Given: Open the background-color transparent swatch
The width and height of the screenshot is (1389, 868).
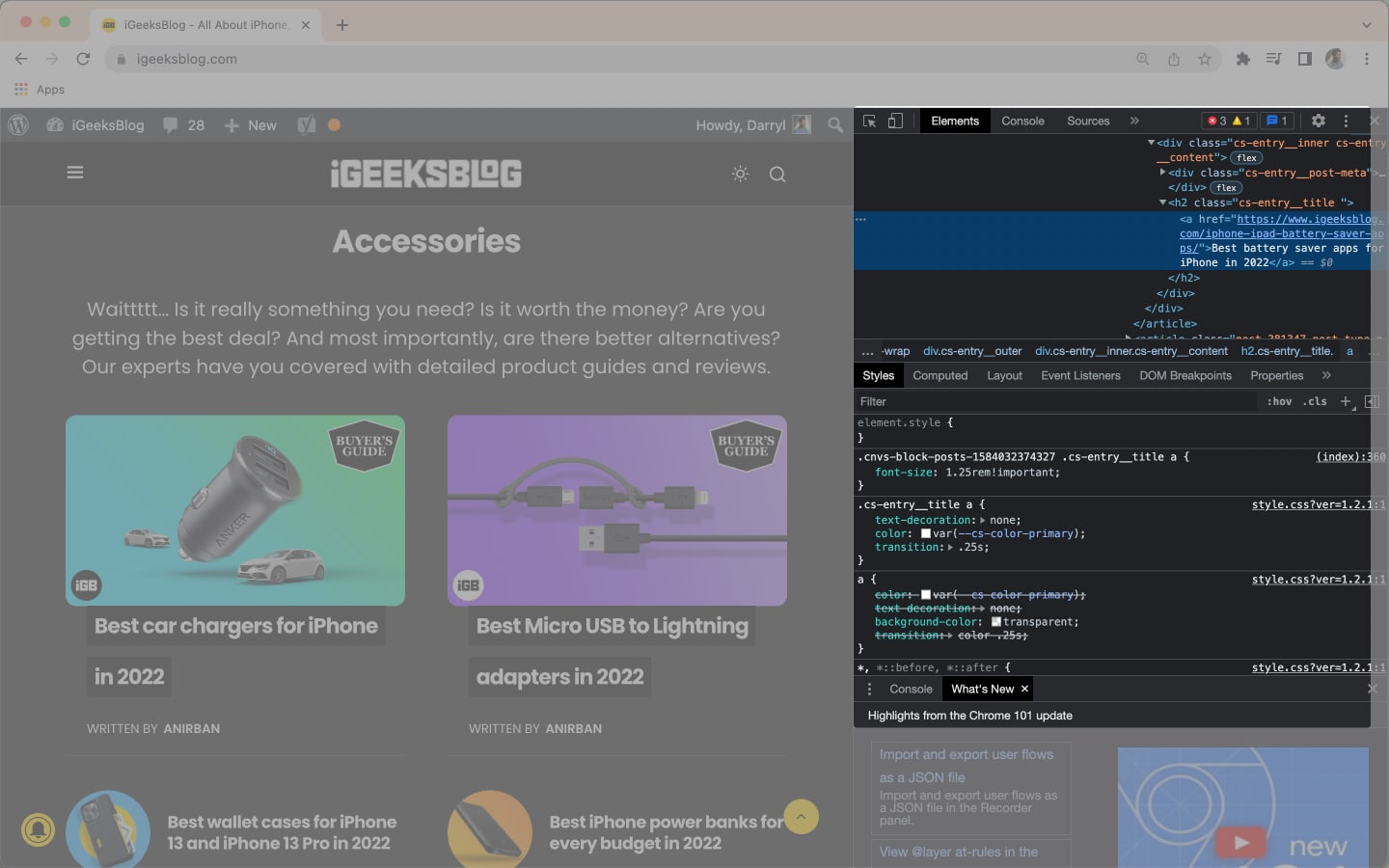Looking at the screenshot, I should click(996, 622).
